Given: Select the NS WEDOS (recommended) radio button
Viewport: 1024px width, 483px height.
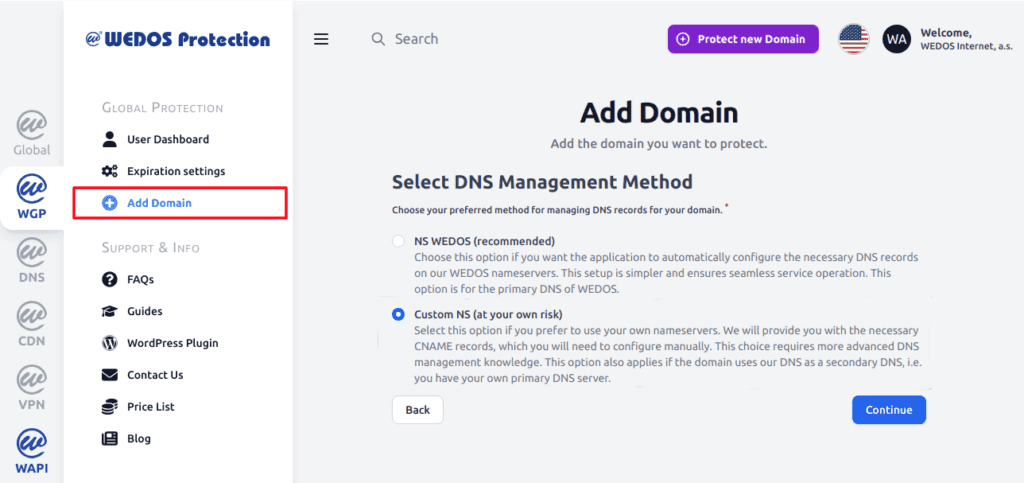Looking at the screenshot, I should [398, 241].
